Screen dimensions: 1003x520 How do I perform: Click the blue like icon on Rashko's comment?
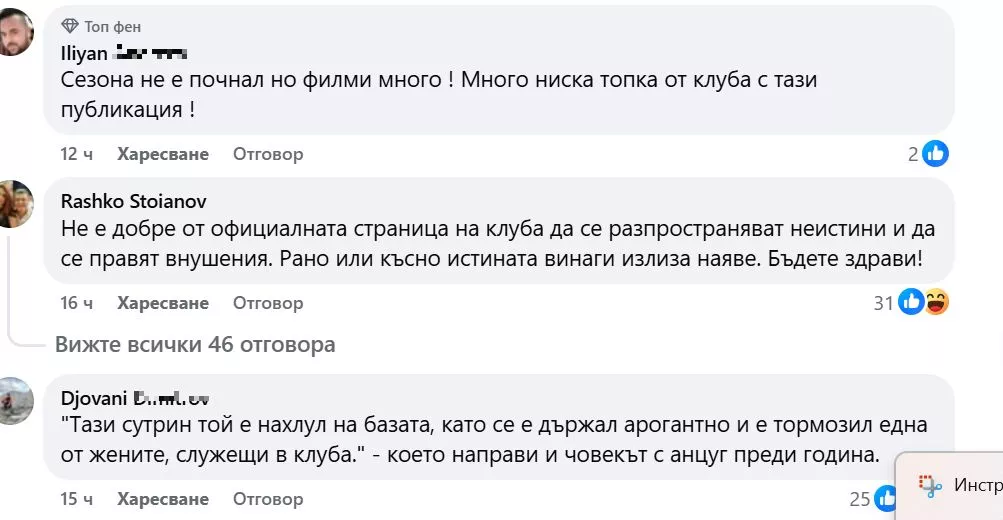tap(911, 302)
